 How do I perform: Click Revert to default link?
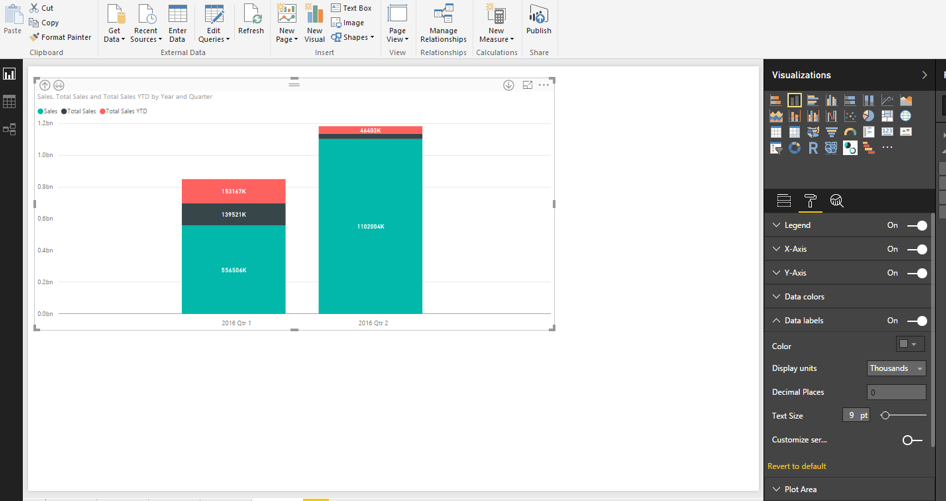pyautogui.click(x=796, y=466)
